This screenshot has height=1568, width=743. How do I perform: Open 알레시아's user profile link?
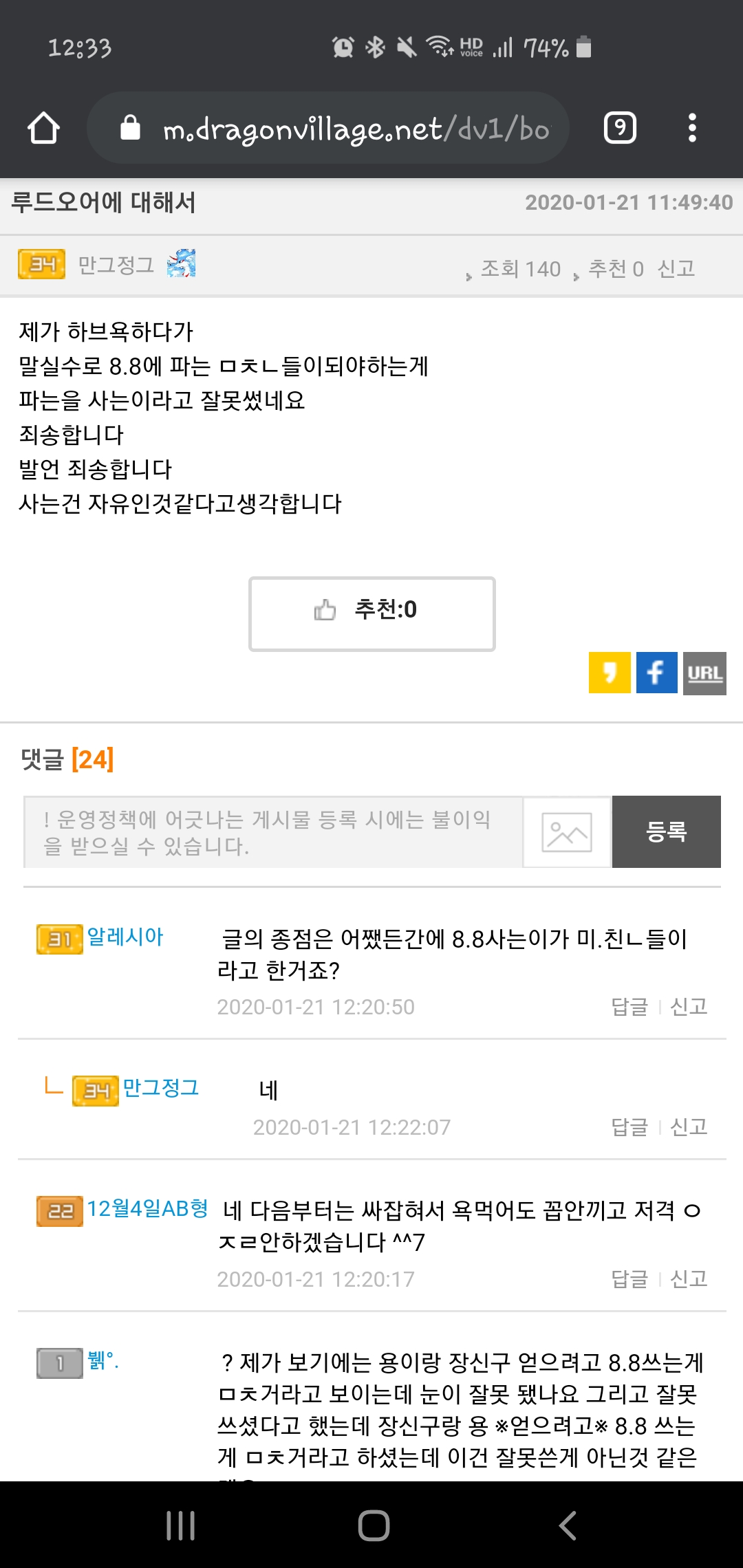[x=125, y=937]
